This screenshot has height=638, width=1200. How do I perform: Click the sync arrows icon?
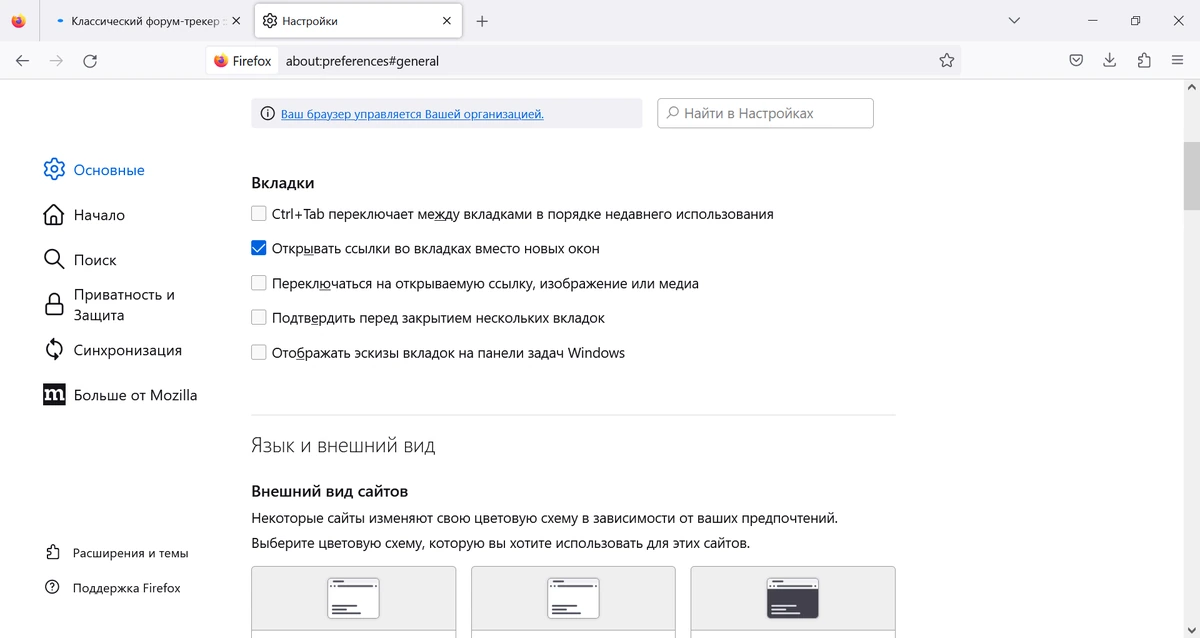click(x=54, y=350)
